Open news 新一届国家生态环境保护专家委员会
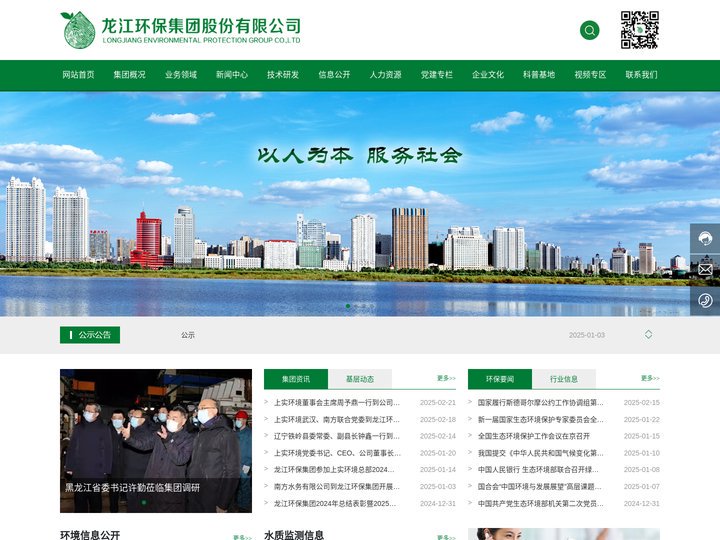 540,420
